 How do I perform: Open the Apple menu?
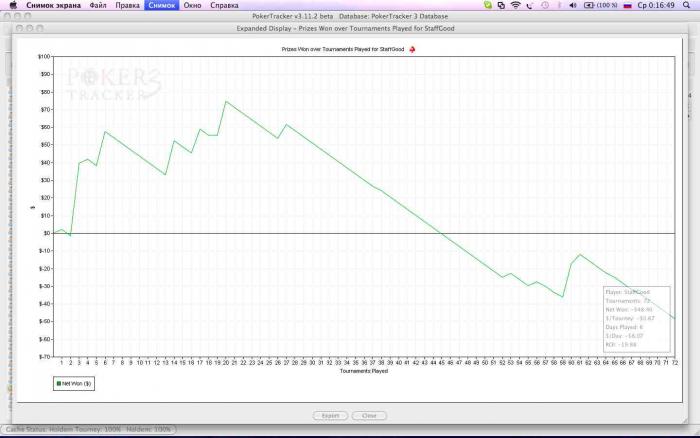pyautogui.click(x=13, y=5)
